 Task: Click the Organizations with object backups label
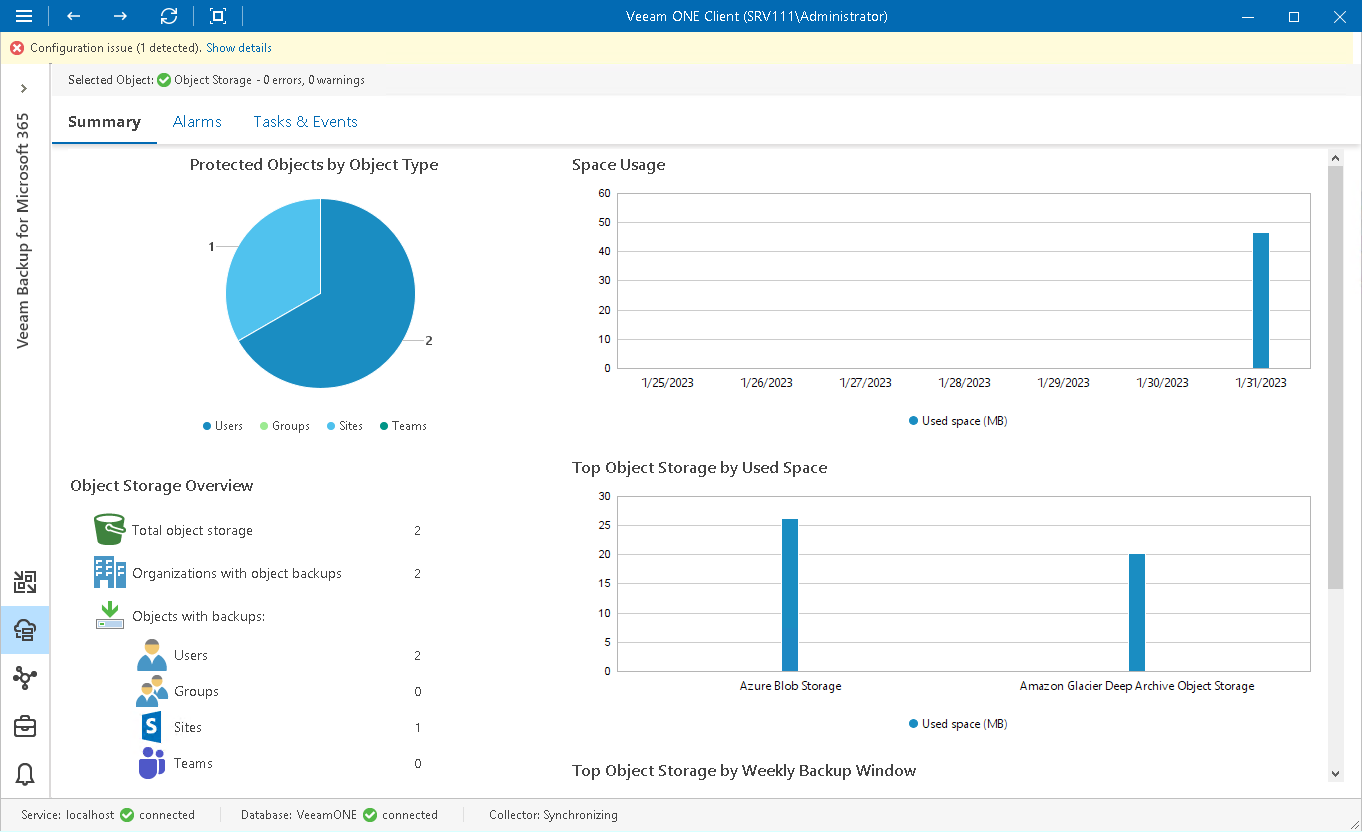237,573
